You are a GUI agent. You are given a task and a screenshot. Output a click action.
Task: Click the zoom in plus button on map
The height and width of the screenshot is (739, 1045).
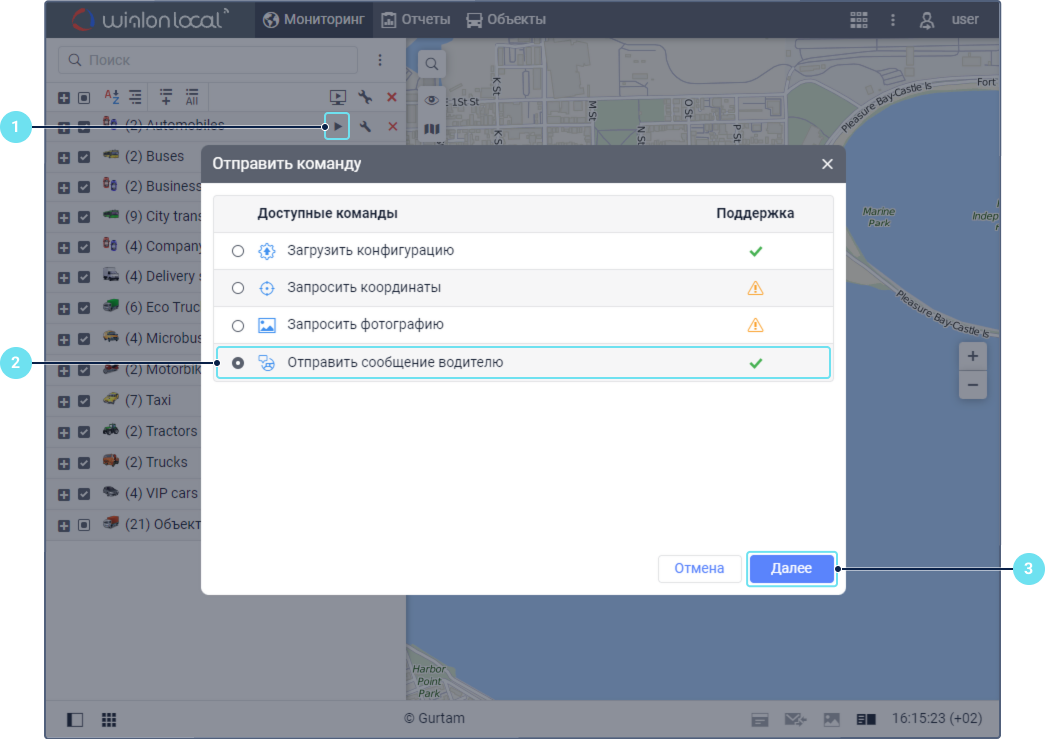coord(972,356)
